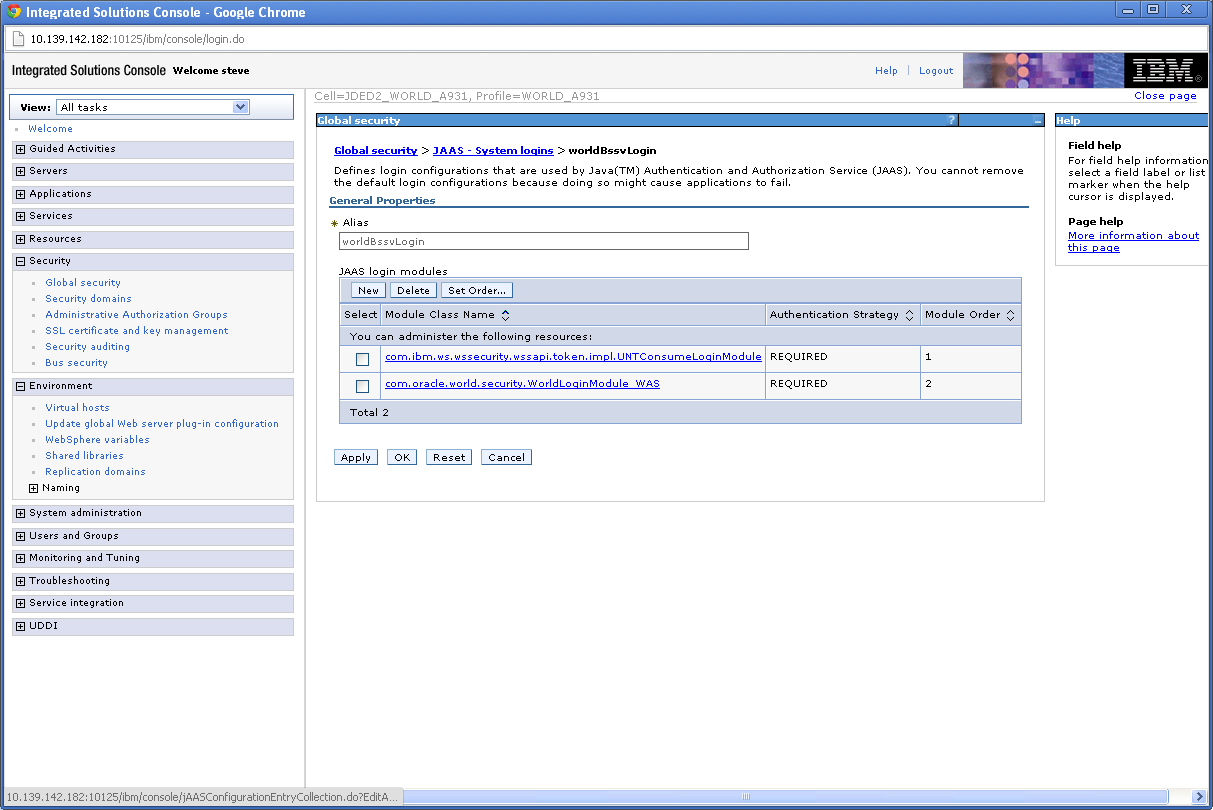Click OK button
Screen dimensions: 1213x810
(402, 458)
